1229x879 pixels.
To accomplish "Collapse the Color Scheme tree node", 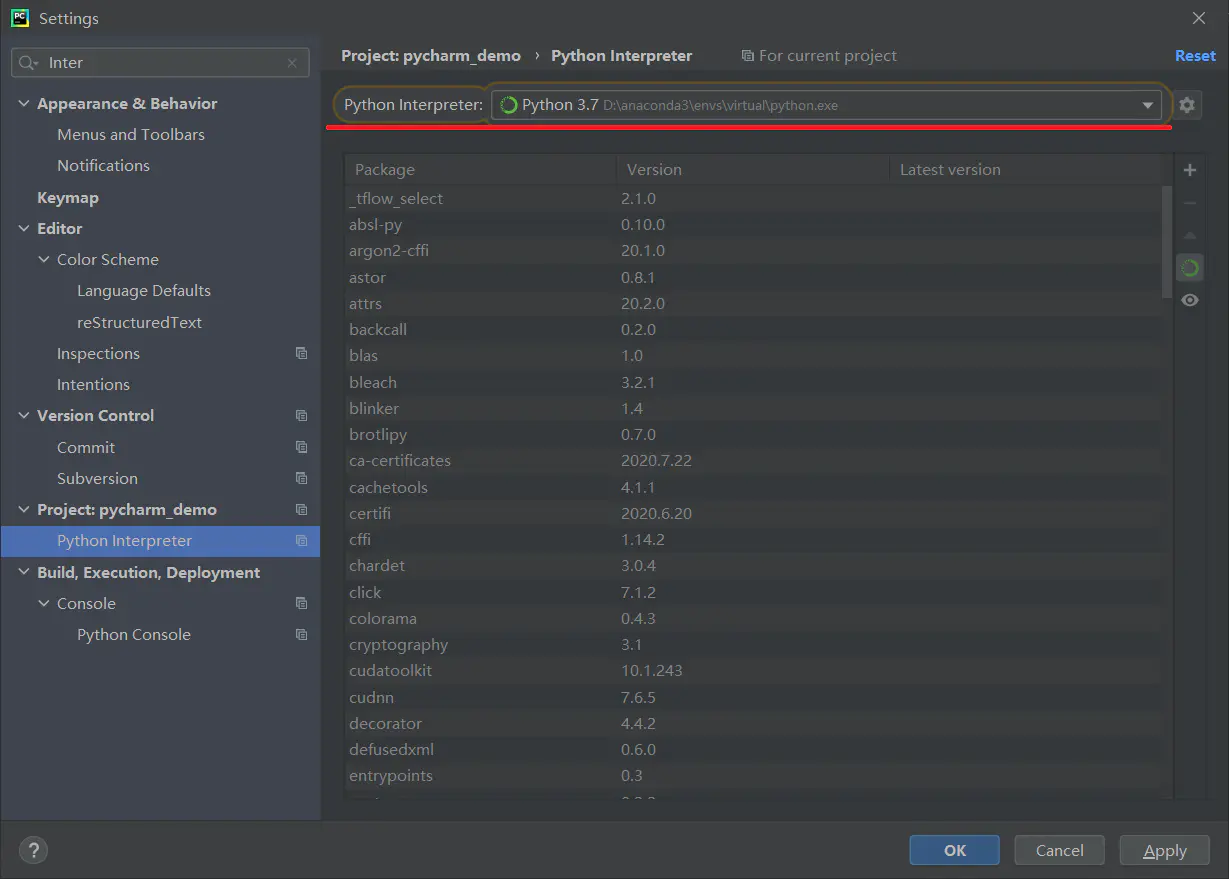I will (44, 260).
